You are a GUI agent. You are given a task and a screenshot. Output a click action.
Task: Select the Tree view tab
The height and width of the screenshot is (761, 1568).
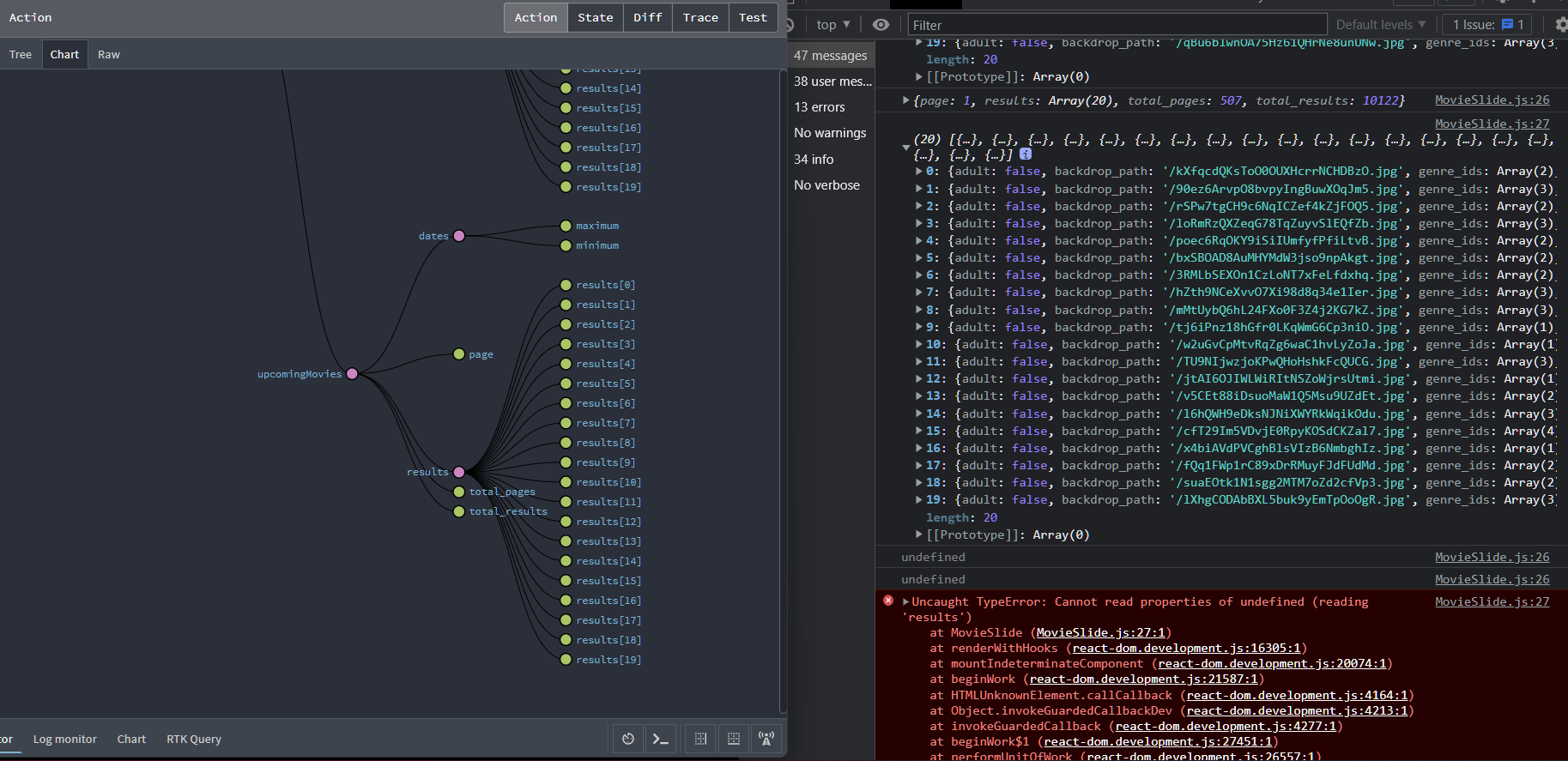[21, 54]
